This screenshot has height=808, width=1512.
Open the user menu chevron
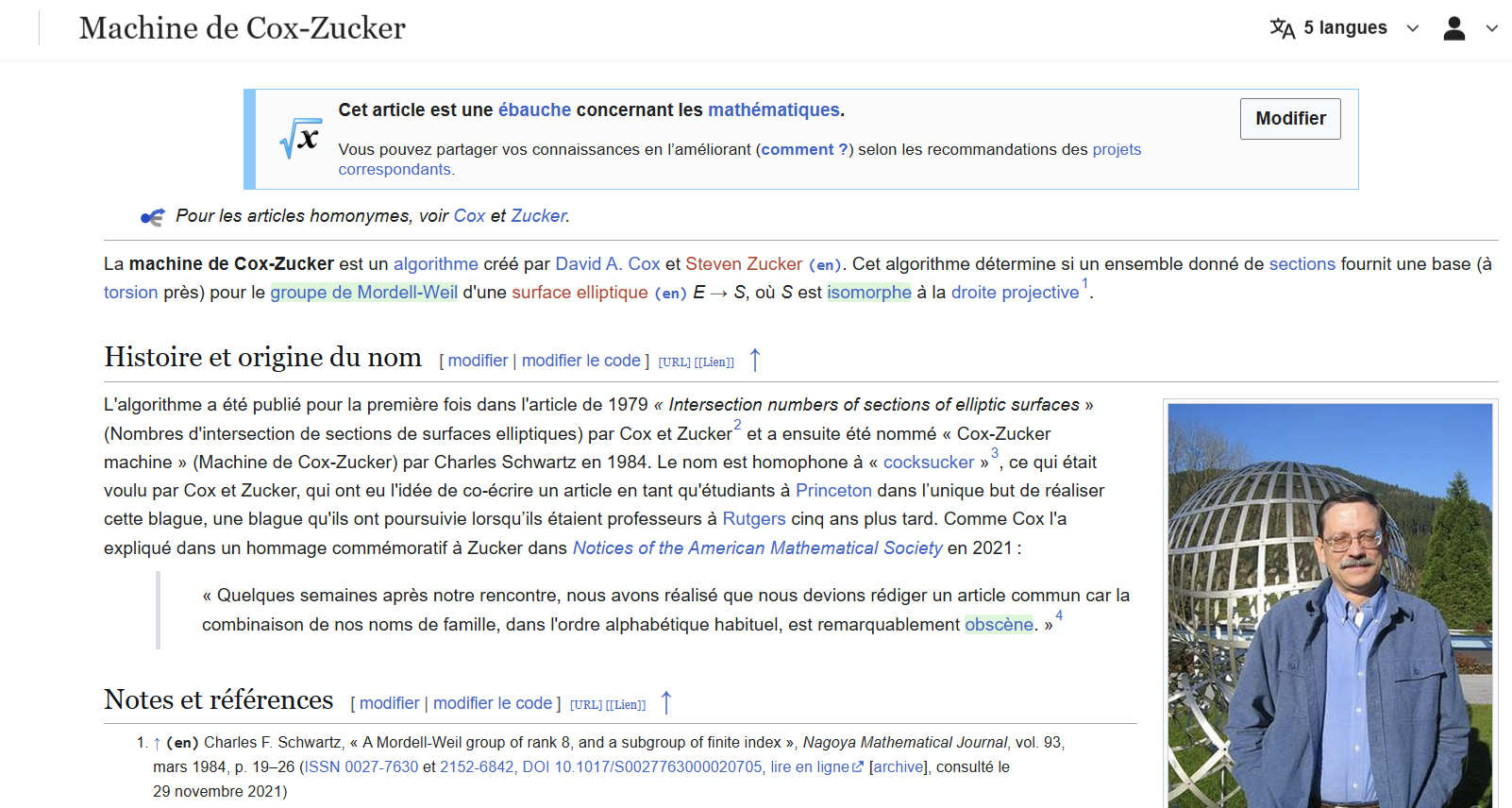(1491, 28)
